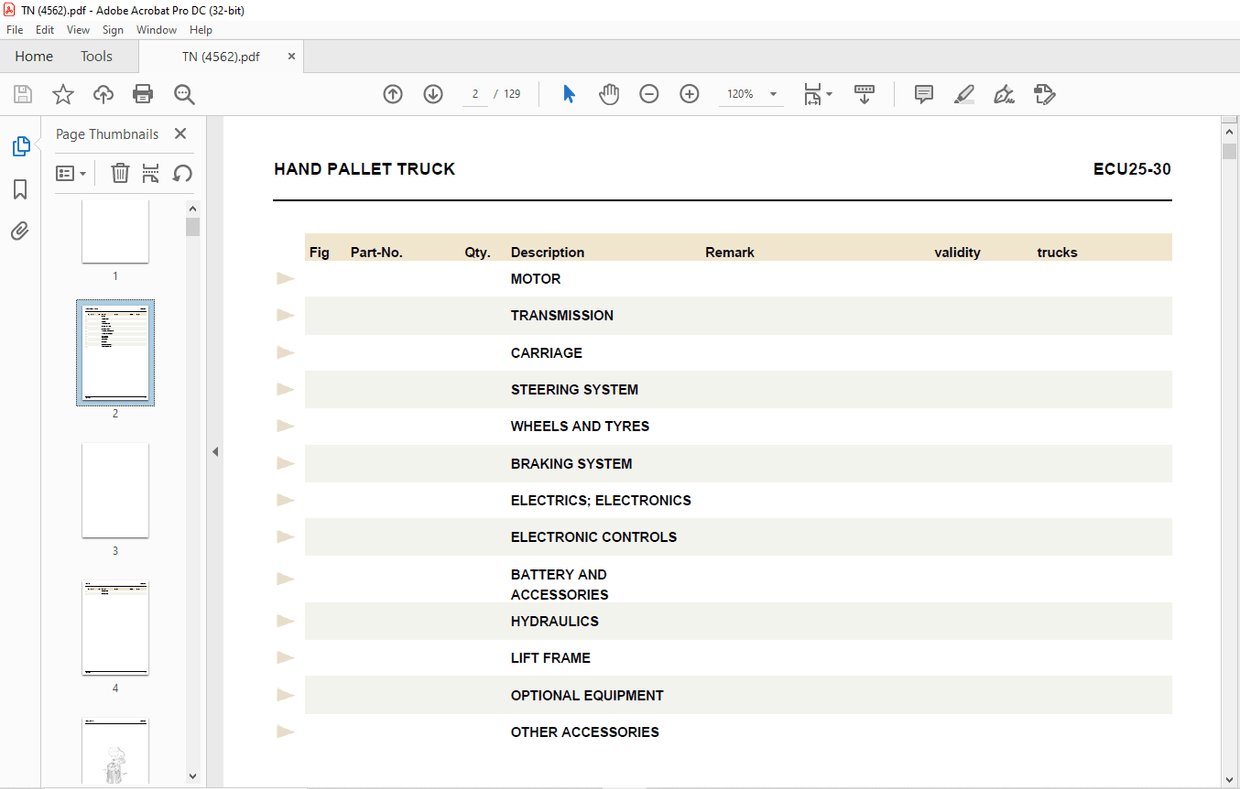Switch to the Tools tab
The width and height of the screenshot is (1240, 789).
tap(97, 56)
